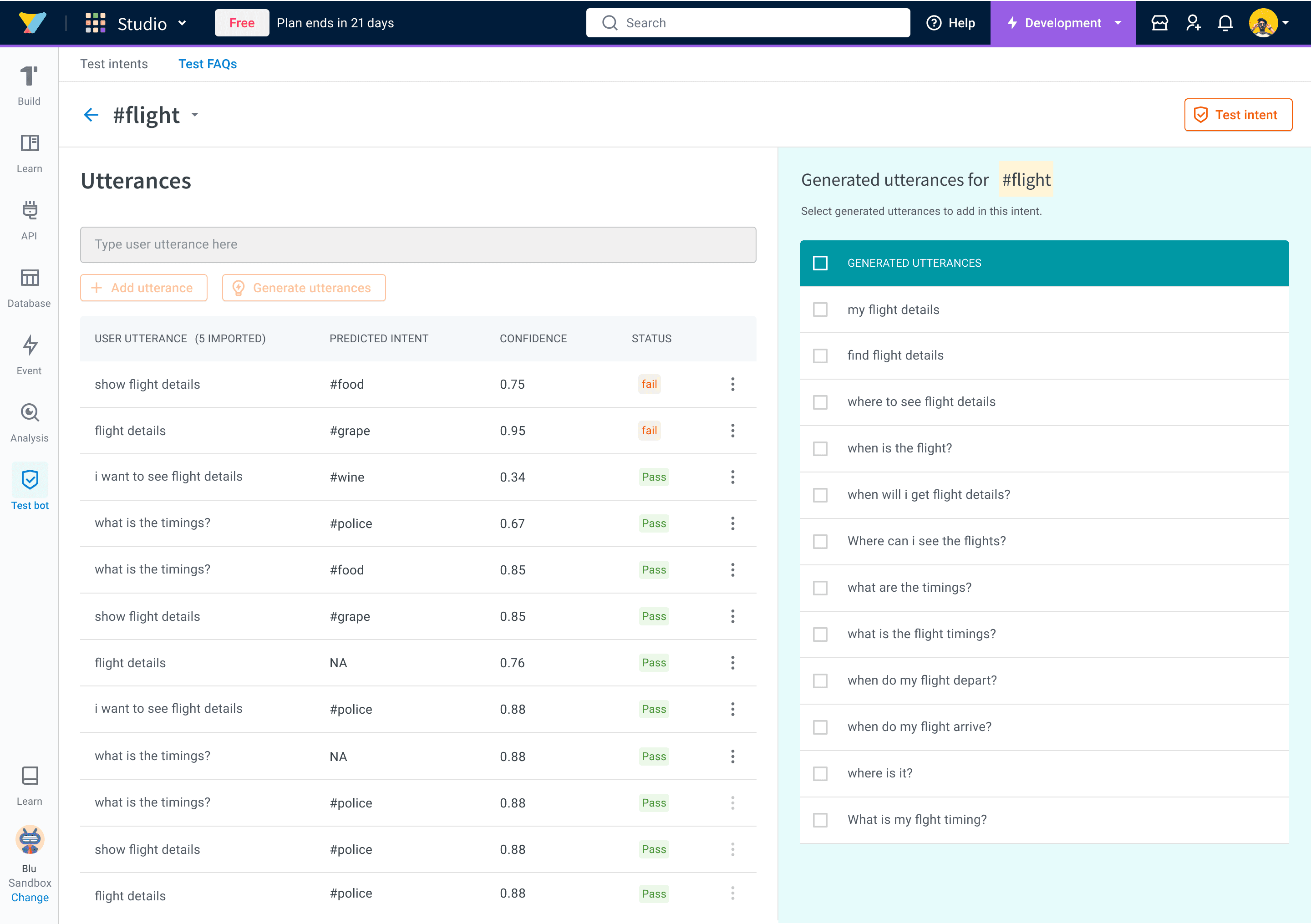
Task: Open options for 'flight details' NA 0.76 row
Action: [732, 663]
